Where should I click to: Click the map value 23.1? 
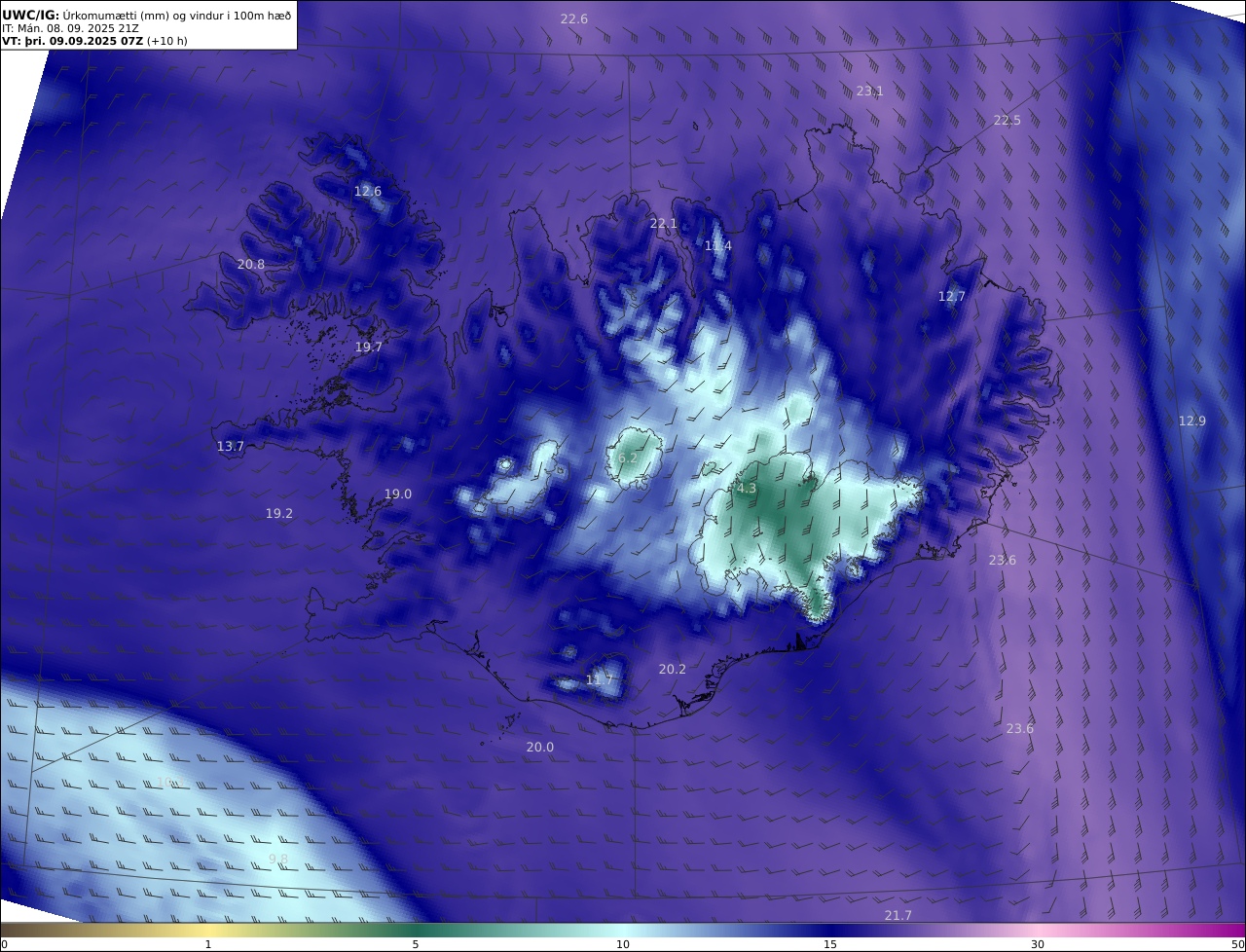(870, 92)
